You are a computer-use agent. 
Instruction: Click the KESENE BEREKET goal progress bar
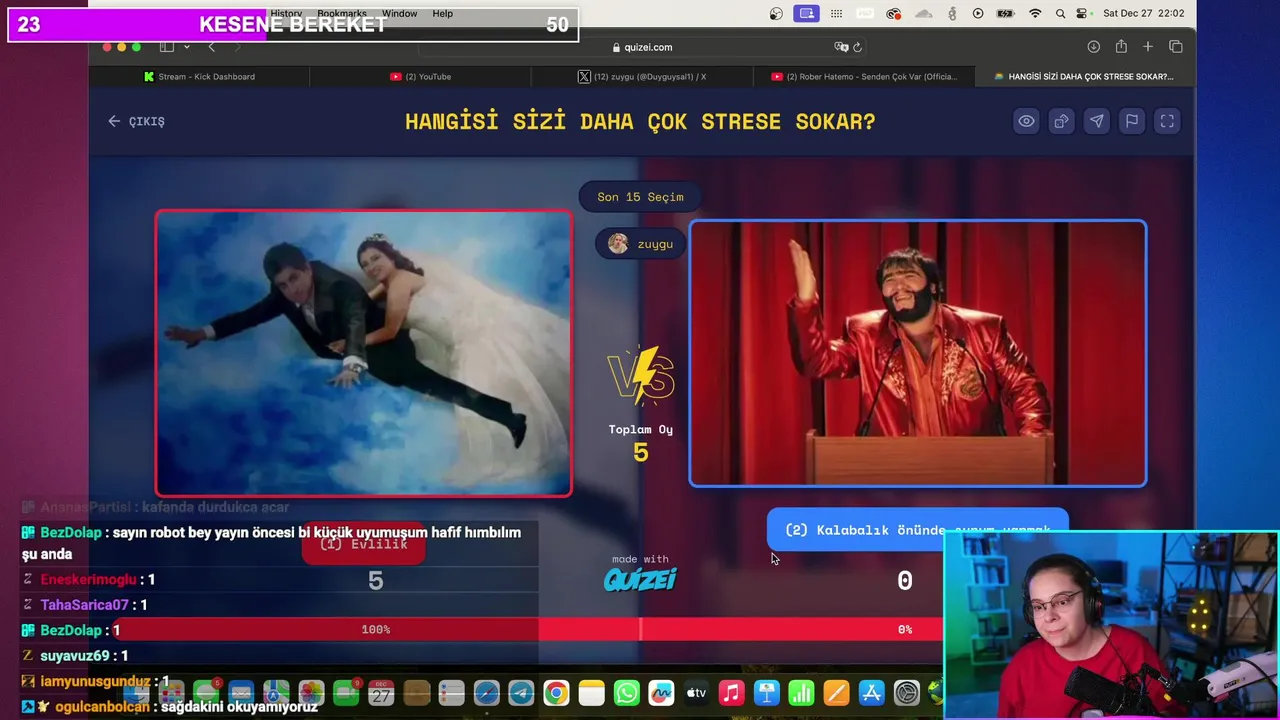[293, 25]
